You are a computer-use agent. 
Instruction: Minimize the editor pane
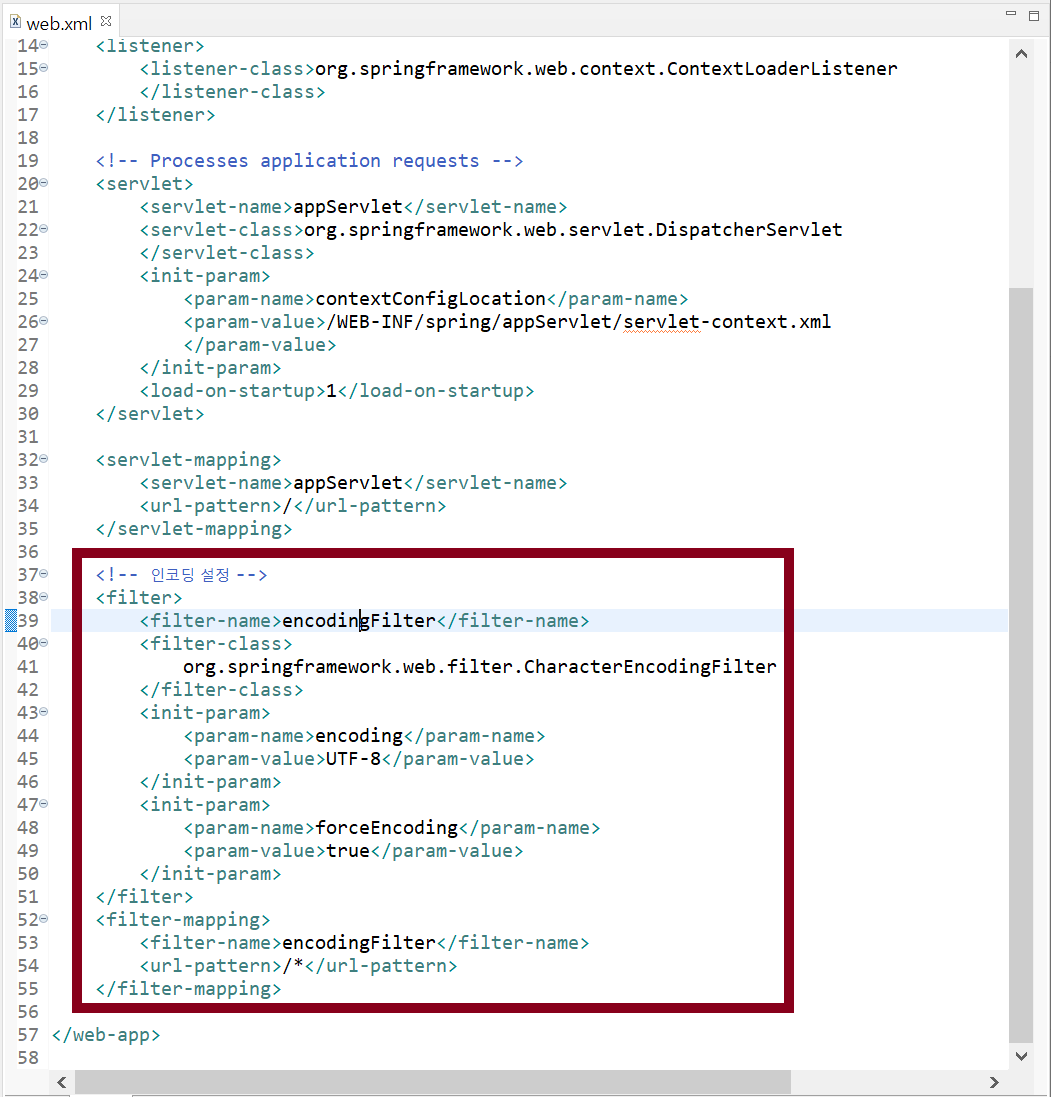(1010, 13)
